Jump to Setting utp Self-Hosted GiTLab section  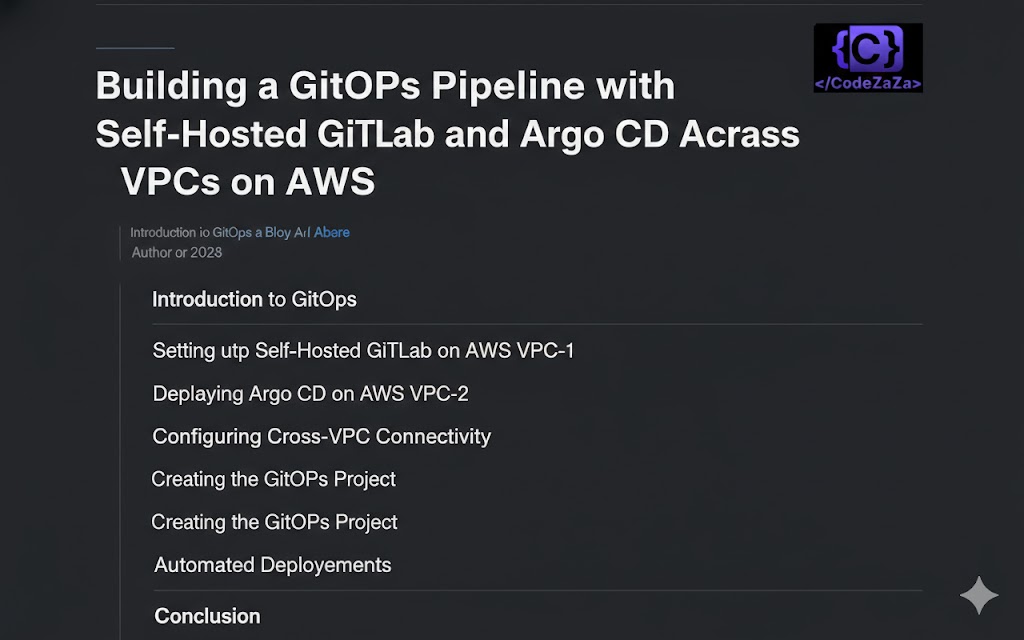[x=363, y=351]
